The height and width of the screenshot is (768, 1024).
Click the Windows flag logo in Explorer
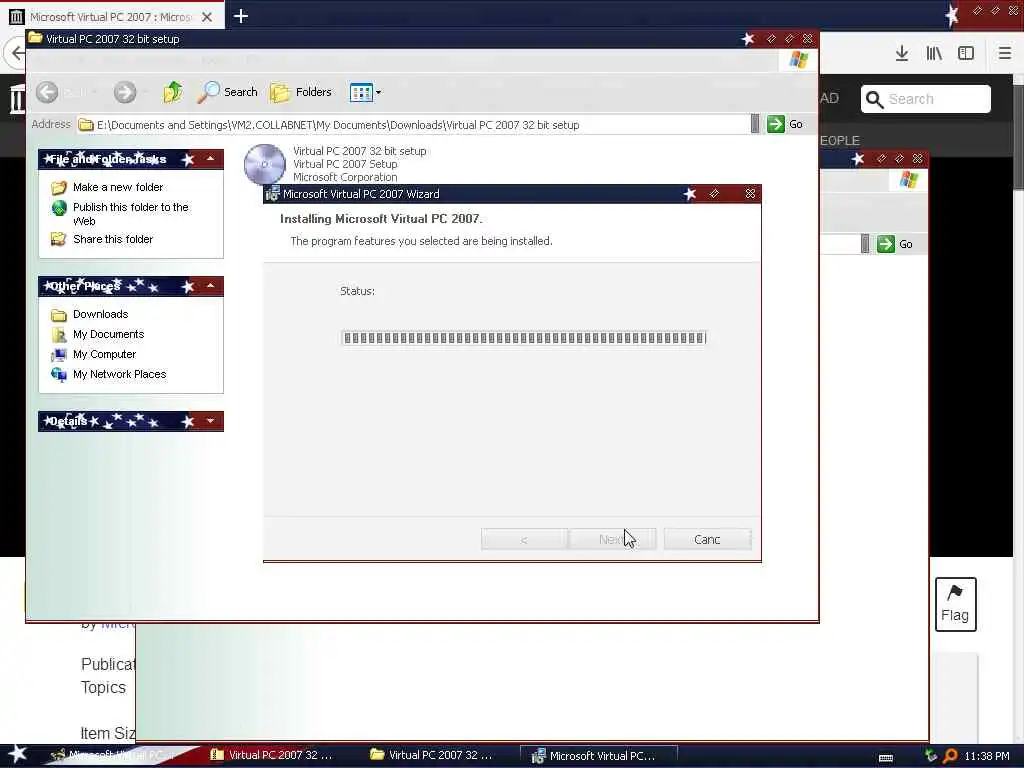coord(798,60)
